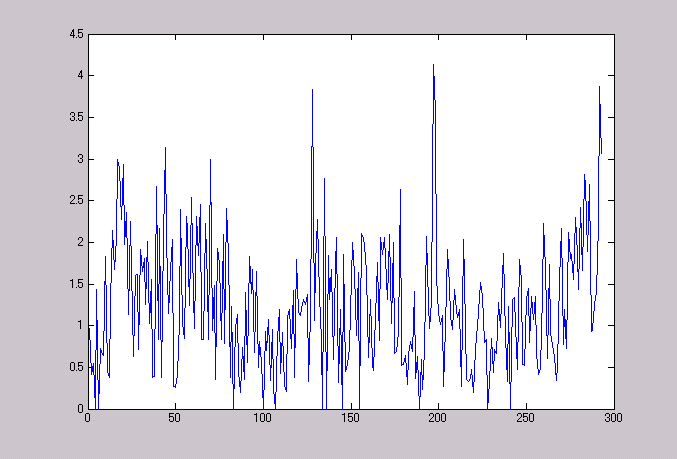
Task: Click the y-axis tick label 4
Action: click(x=80, y=76)
